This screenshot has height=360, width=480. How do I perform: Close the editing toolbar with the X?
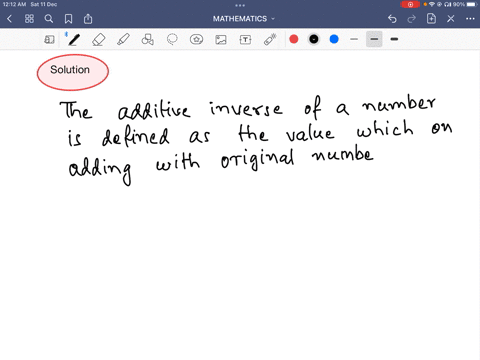point(451,19)
